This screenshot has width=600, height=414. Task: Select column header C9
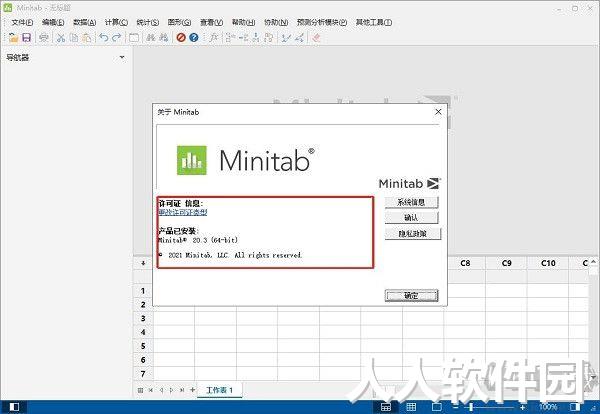pyautogui.click(x=506, y=263)
